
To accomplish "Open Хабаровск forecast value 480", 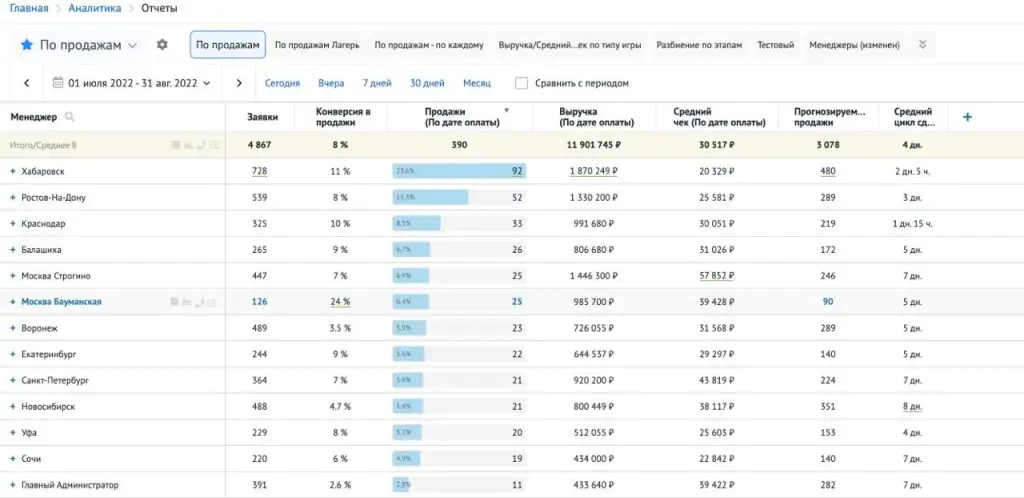I will (828, 171).
